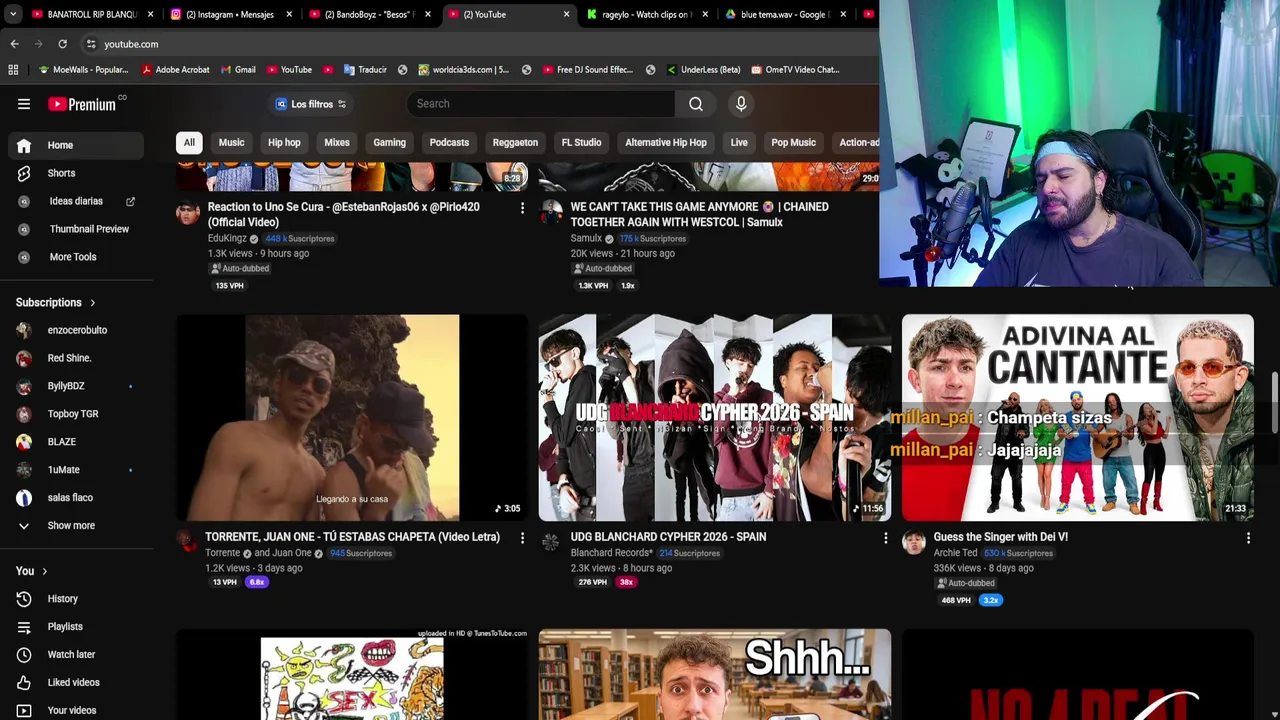Click the search magnifier button

[696, 104]
